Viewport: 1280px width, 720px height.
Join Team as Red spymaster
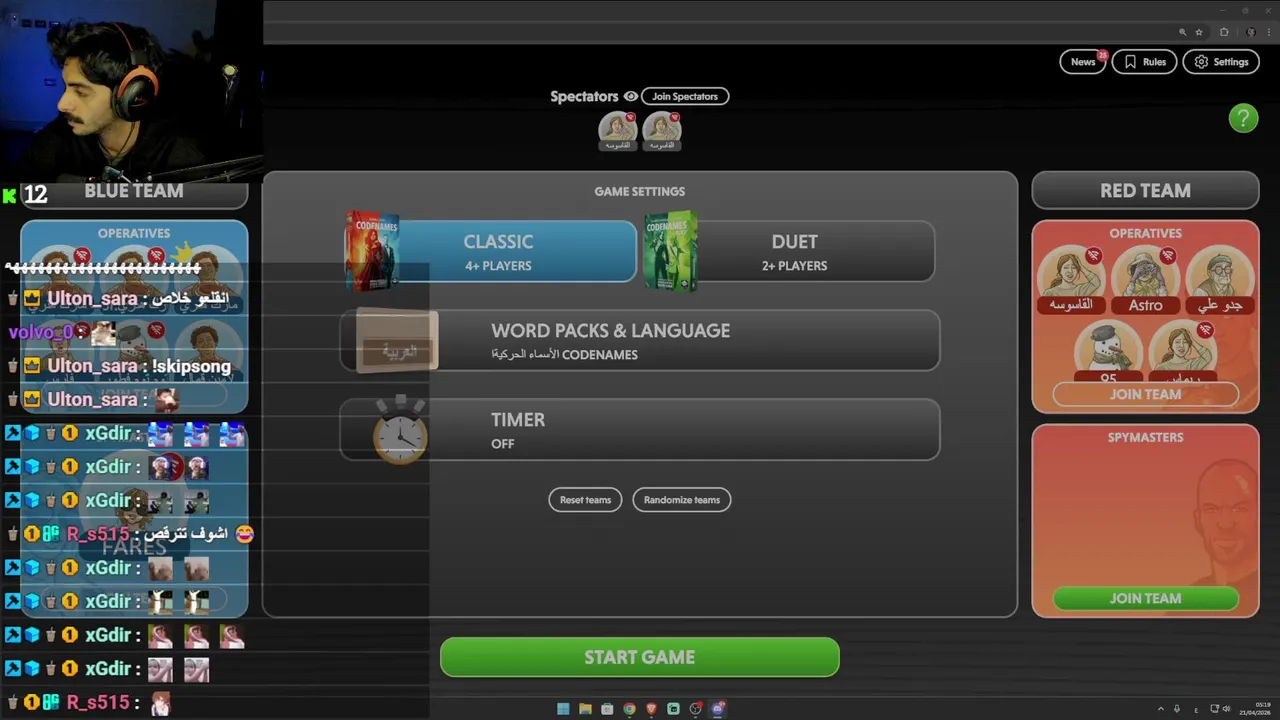tap(1145, 598)
